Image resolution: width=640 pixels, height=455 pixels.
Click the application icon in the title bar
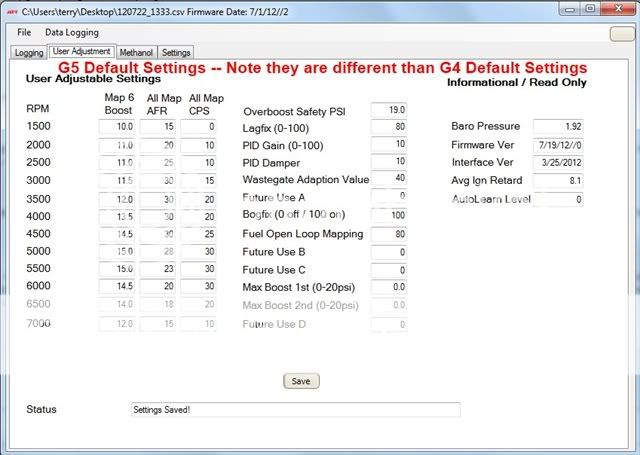11,9
